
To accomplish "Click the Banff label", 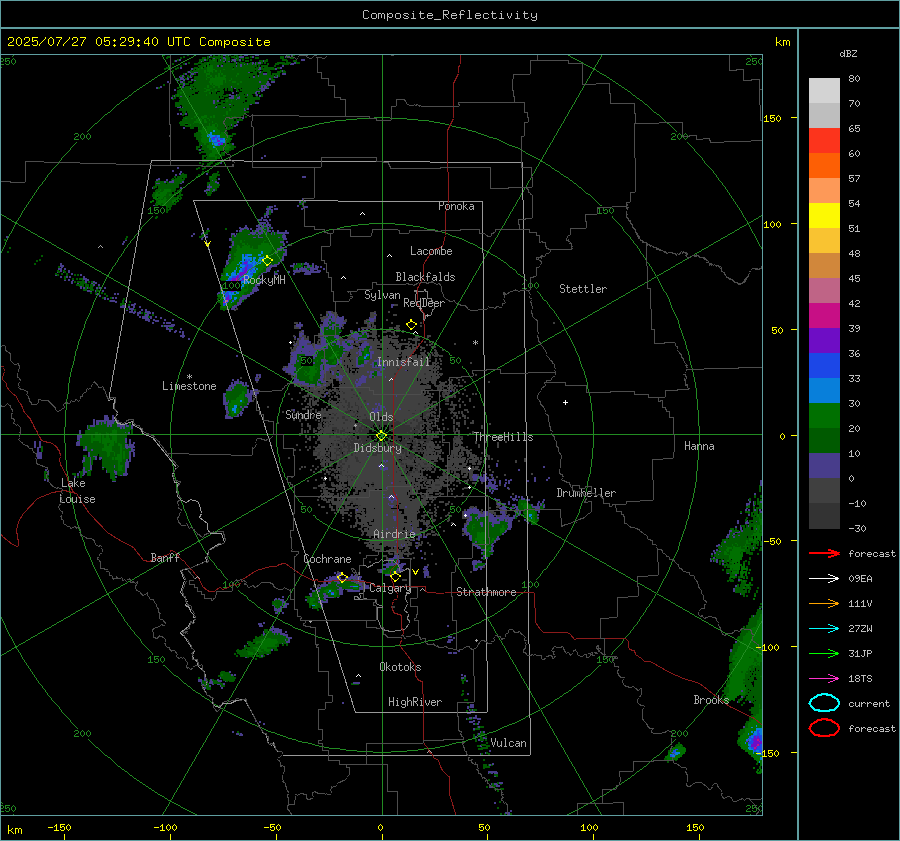I will coord(165,557).
